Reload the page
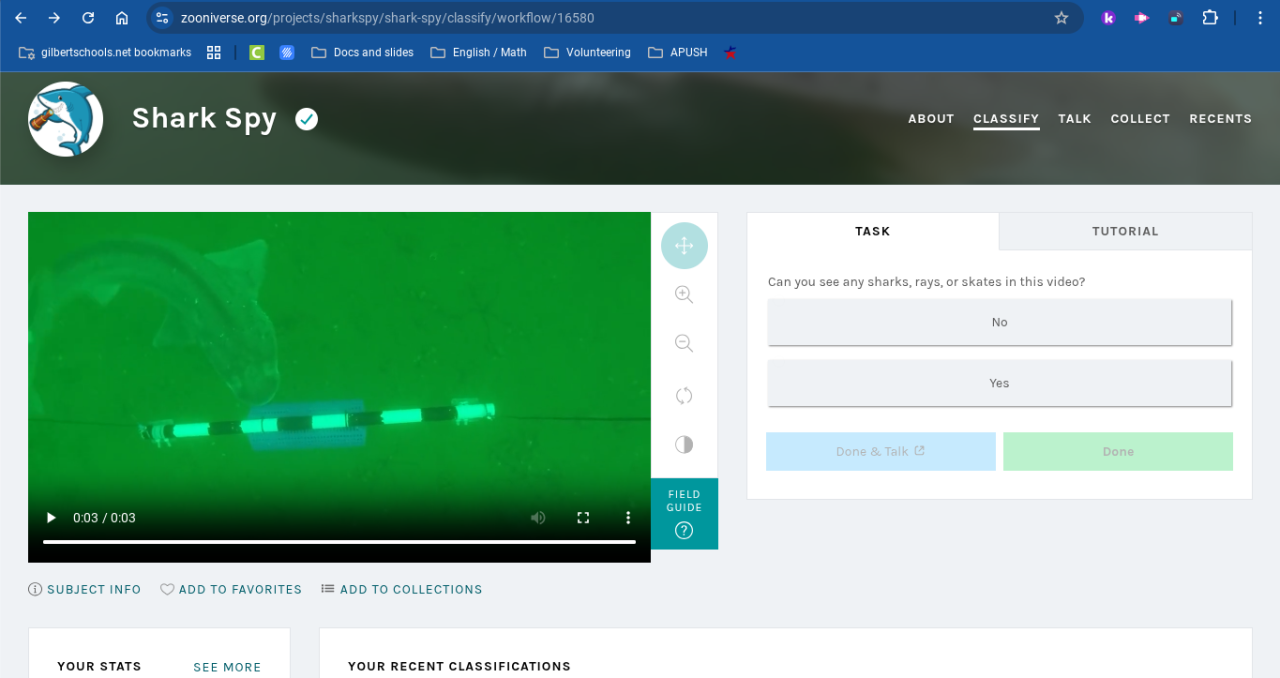Image resolution: width=1280 pixels, height=678 pixels. (x=88, y=18)
